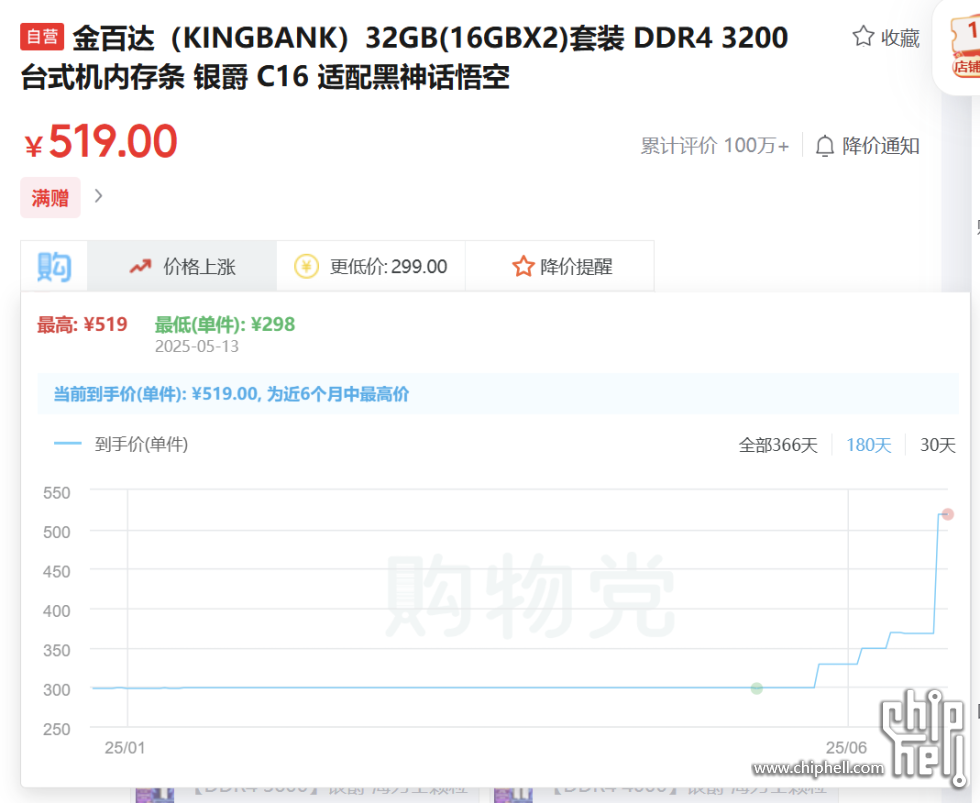The width and height of the screenshot is (980, 803).
Task: Click the 收藏 favorite link
Action: click(x=886, y=37)
